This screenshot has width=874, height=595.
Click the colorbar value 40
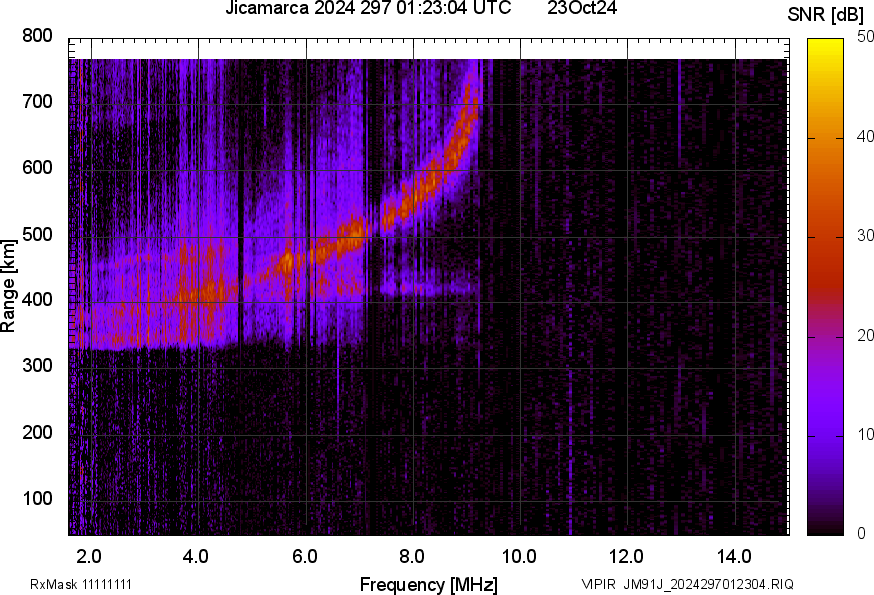[865, 137]
